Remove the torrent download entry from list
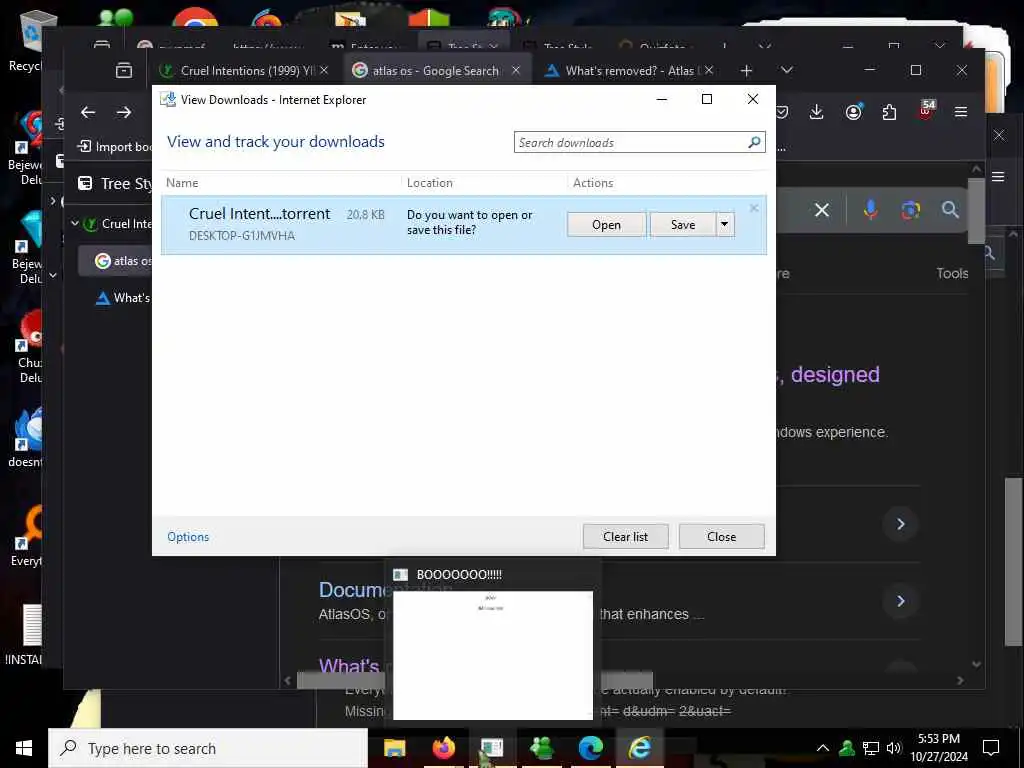 point(754,208)
